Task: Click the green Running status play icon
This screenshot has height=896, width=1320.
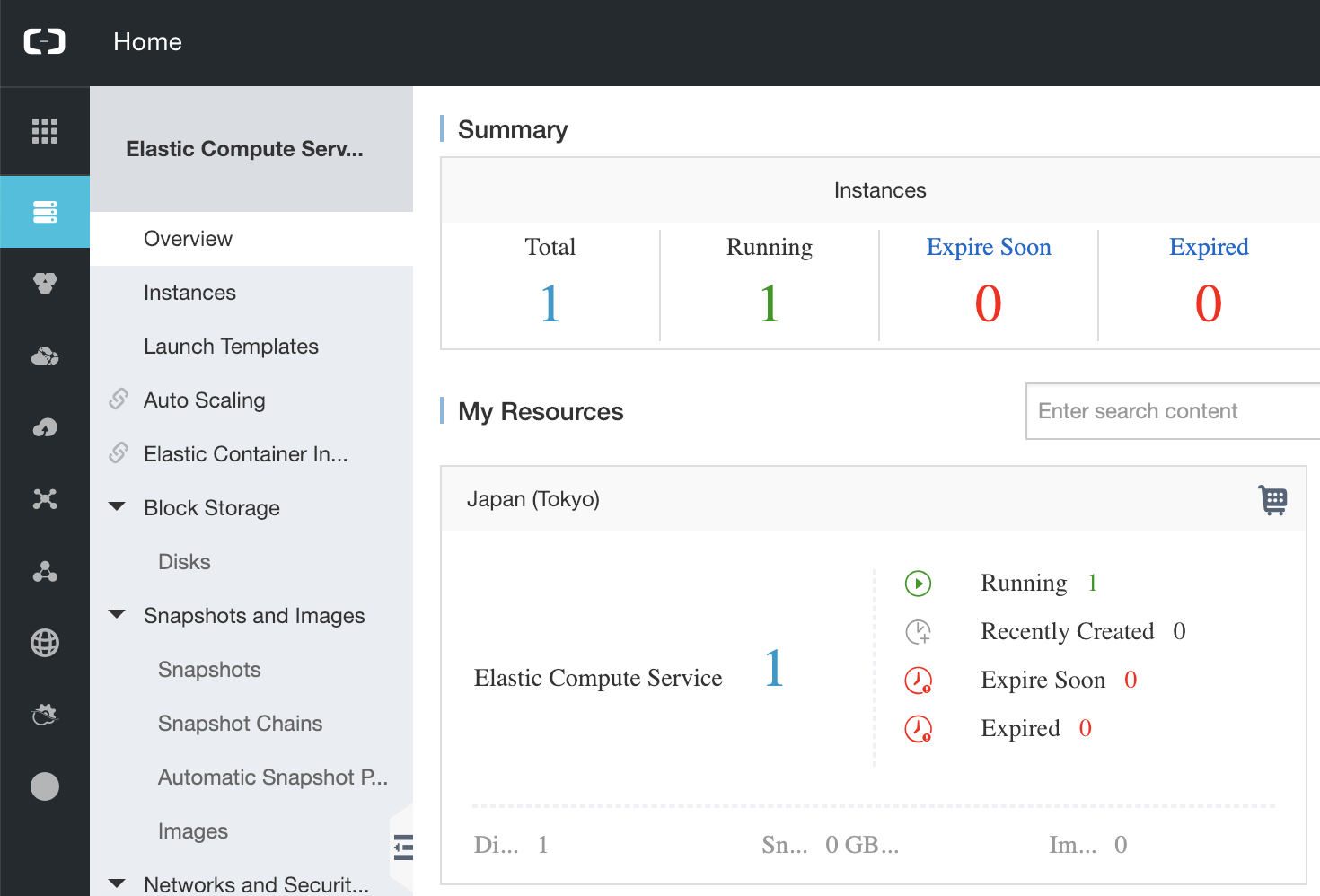Action: point(918,584)
